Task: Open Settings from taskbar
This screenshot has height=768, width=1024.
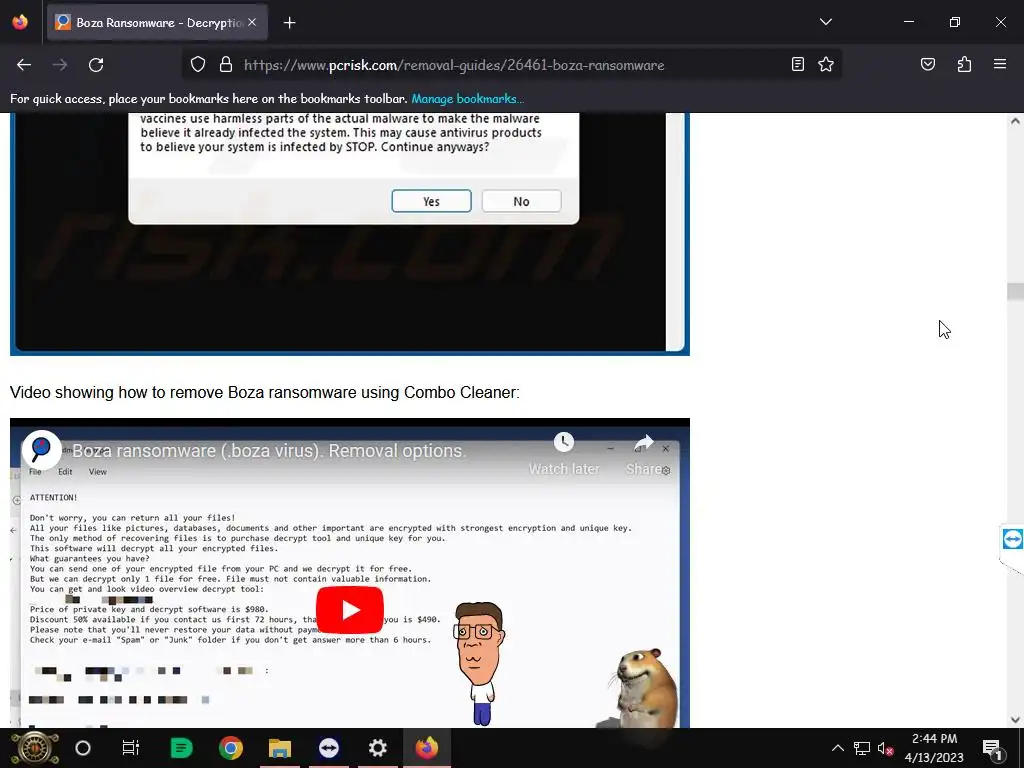Action: coord(377,748)
